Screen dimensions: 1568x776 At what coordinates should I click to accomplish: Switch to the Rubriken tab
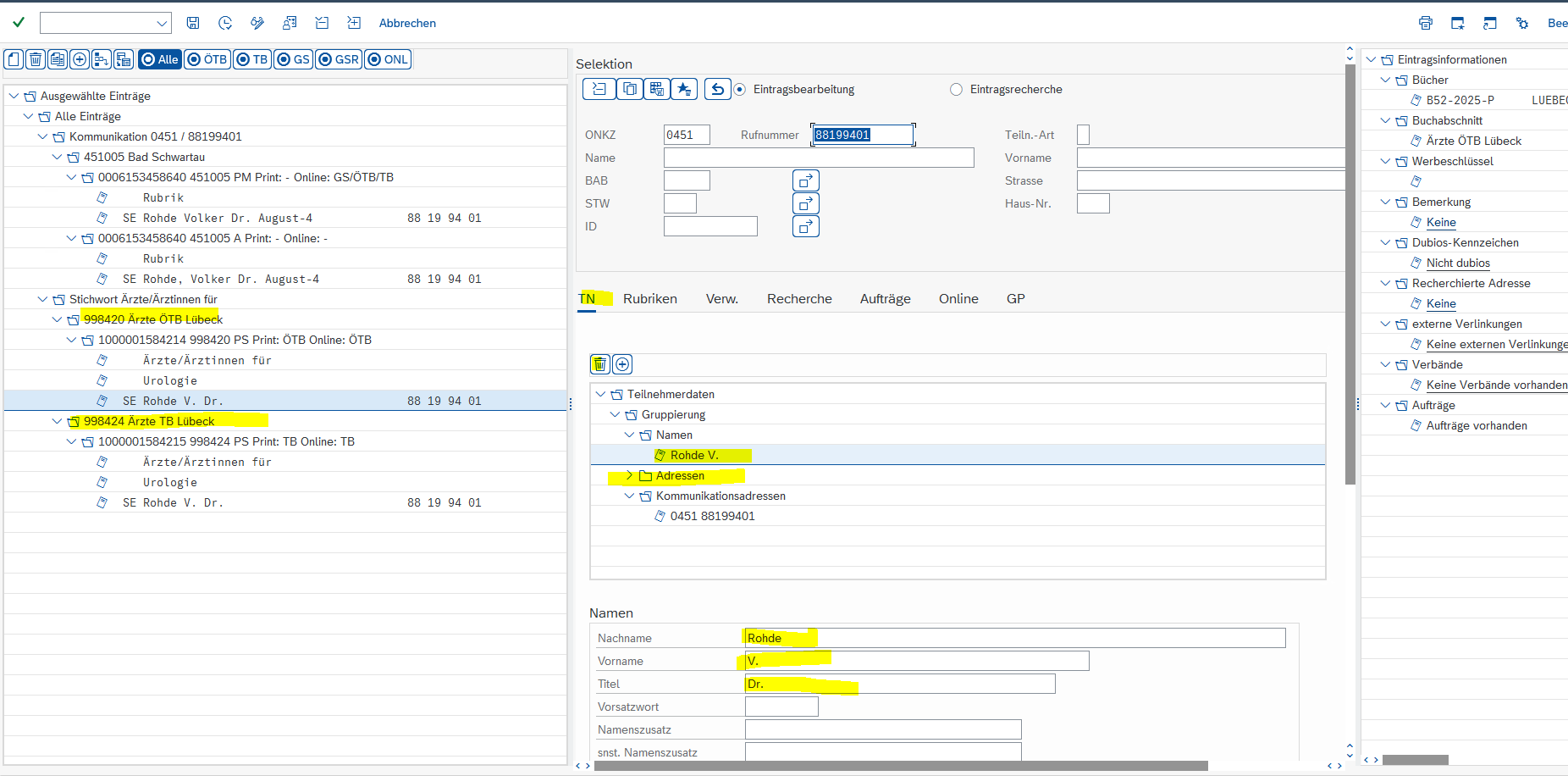tap(650, 298)
